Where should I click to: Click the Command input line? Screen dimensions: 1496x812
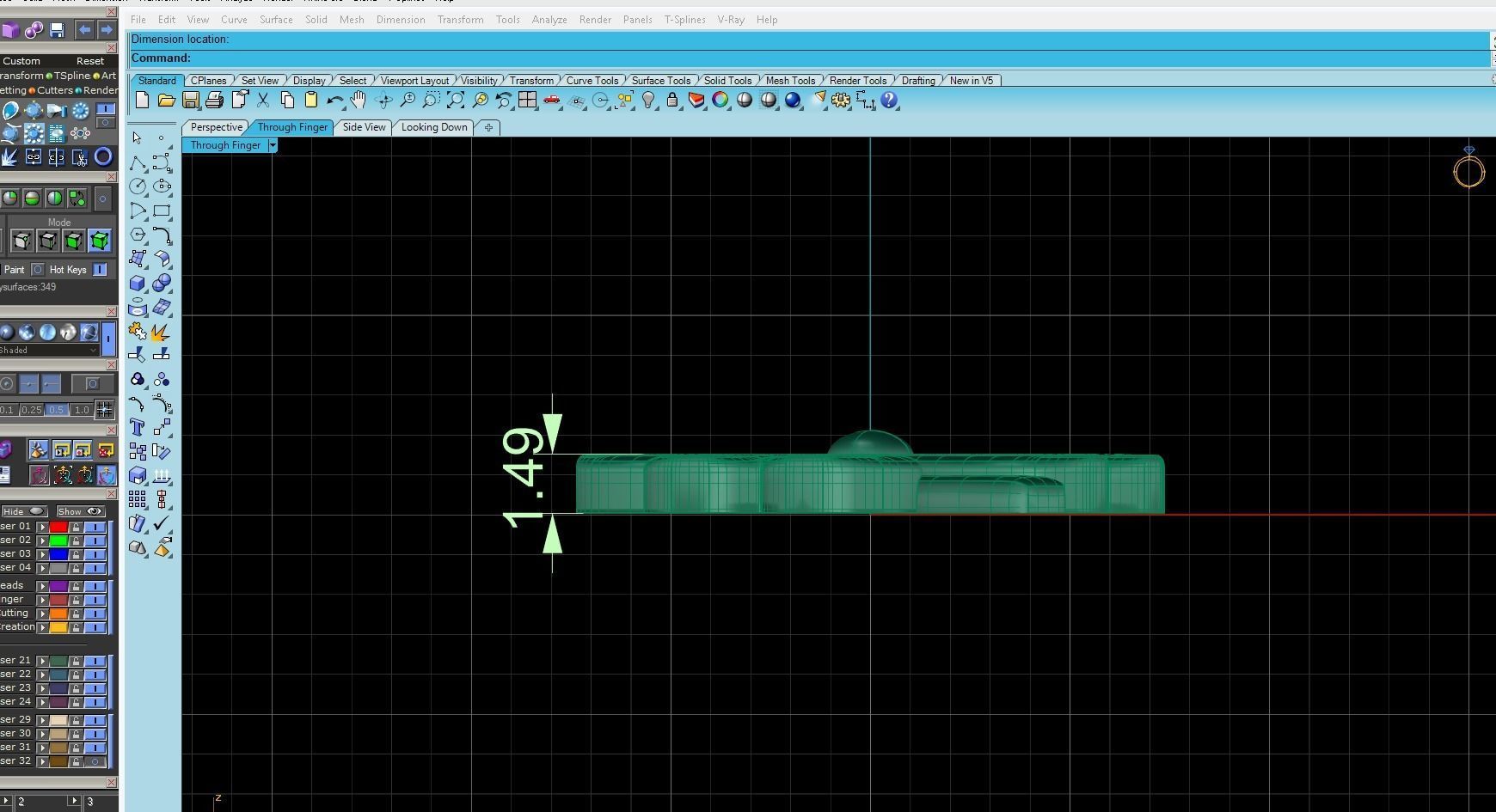[x=808, y=58]
